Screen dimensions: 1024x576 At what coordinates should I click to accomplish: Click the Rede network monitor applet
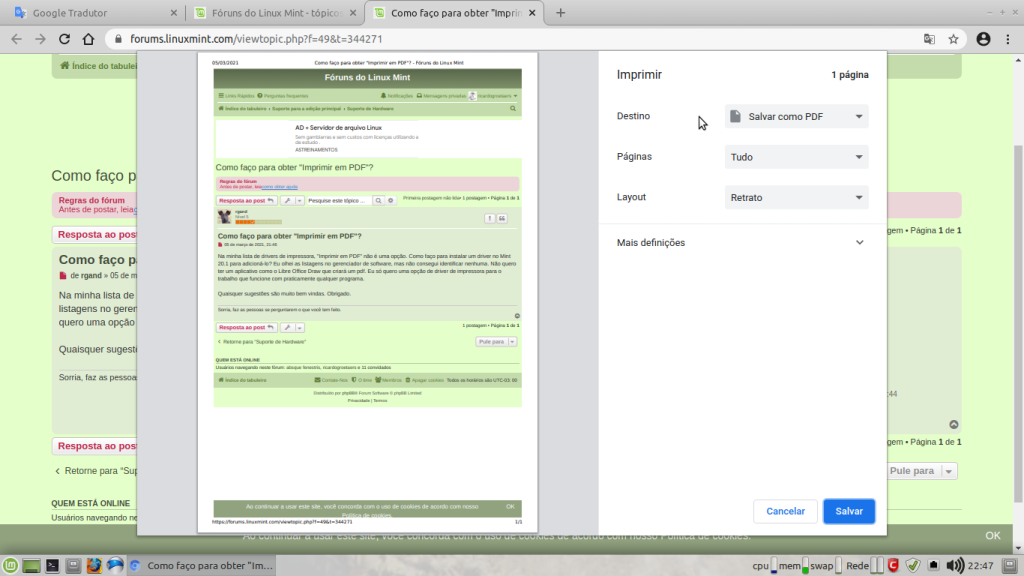click(864, 566)
